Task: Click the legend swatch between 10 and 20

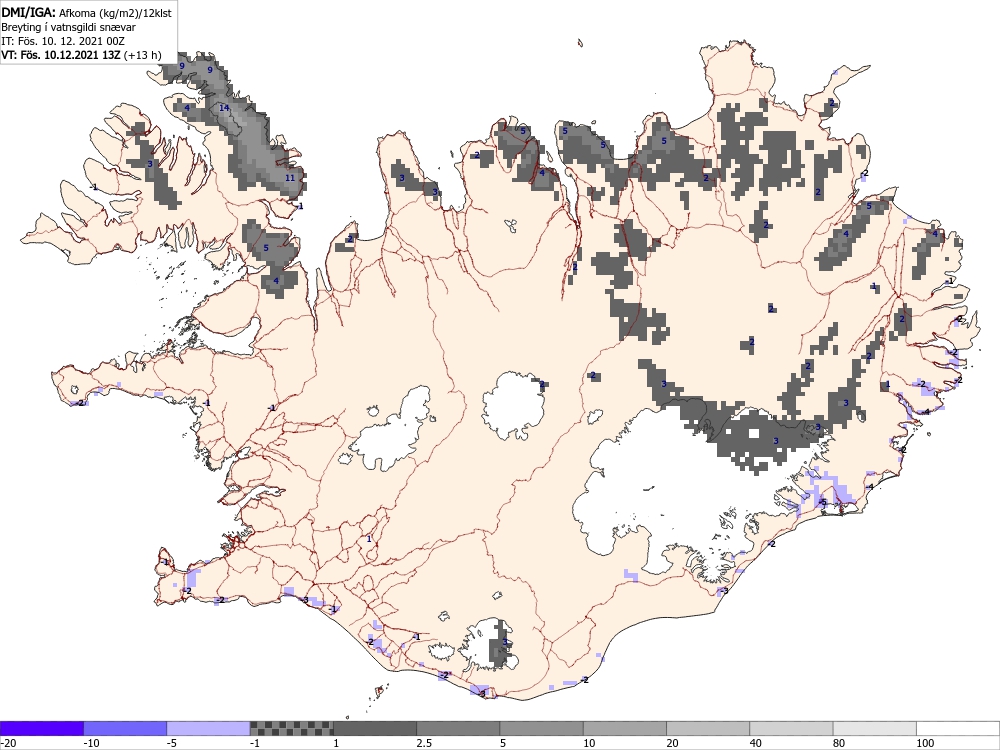Action: 625,728
